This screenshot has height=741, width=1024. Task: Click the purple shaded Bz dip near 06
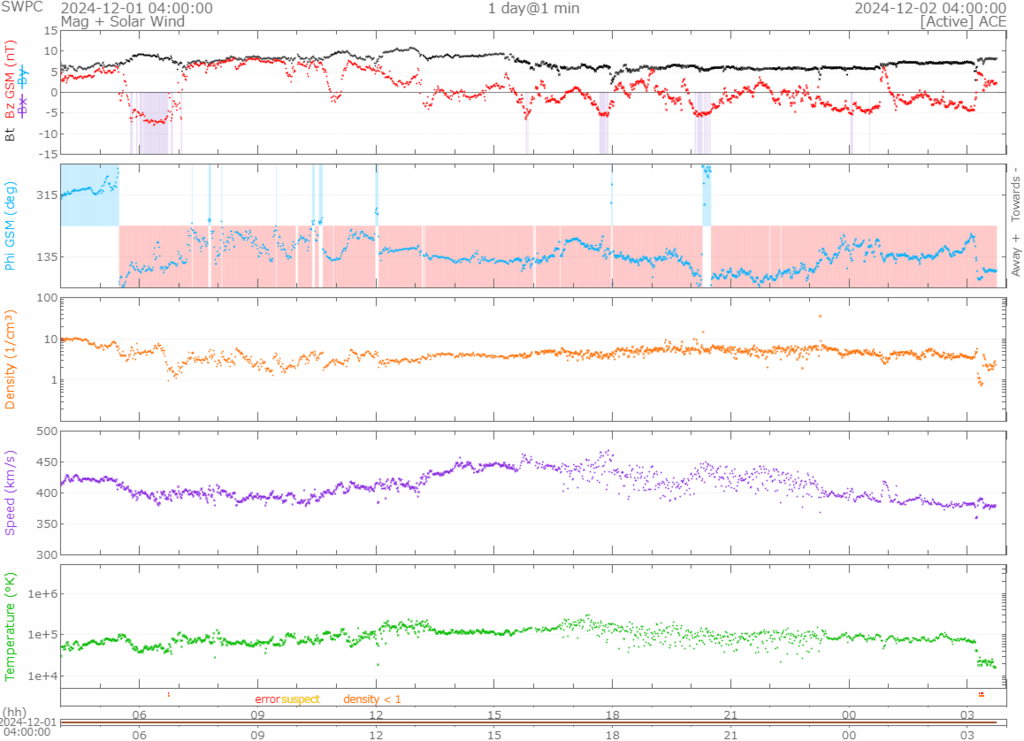click(x=154, y=123)
